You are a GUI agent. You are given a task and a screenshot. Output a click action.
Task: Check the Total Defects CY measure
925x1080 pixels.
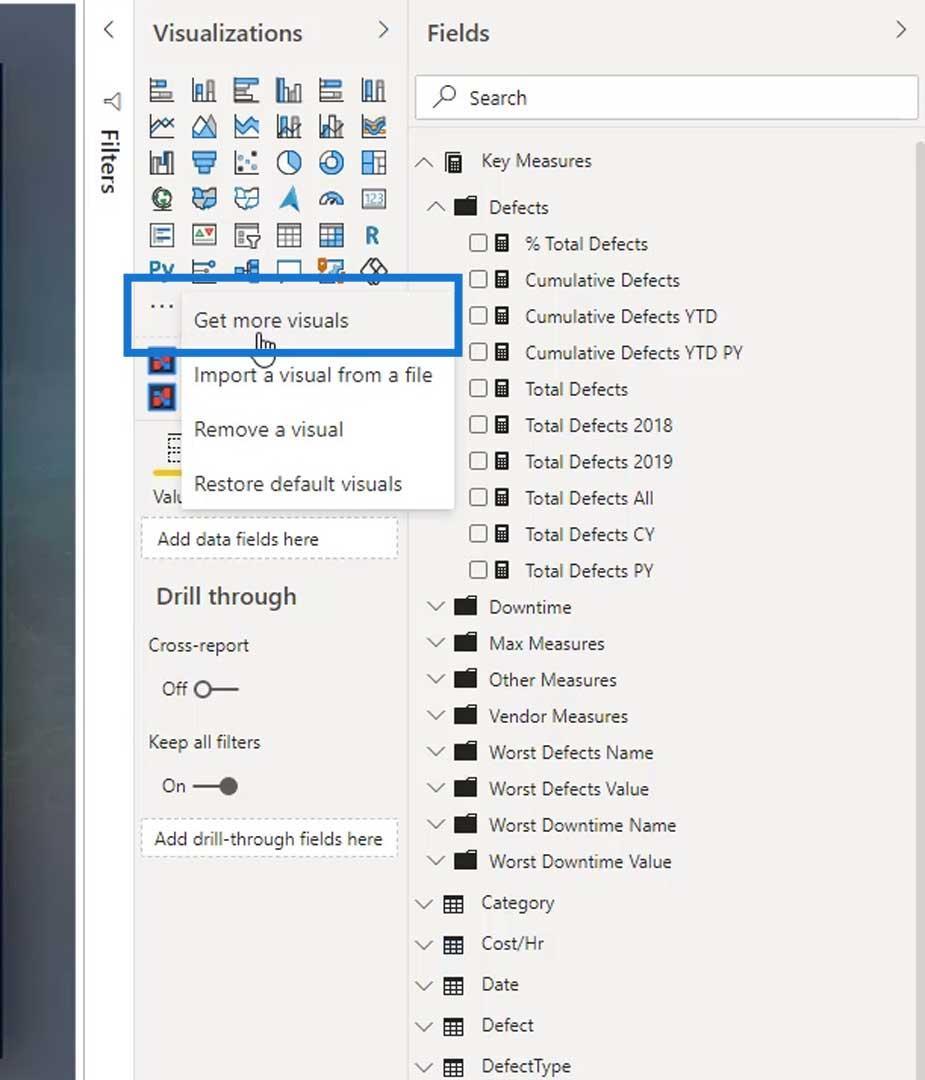tap(478, 534)
